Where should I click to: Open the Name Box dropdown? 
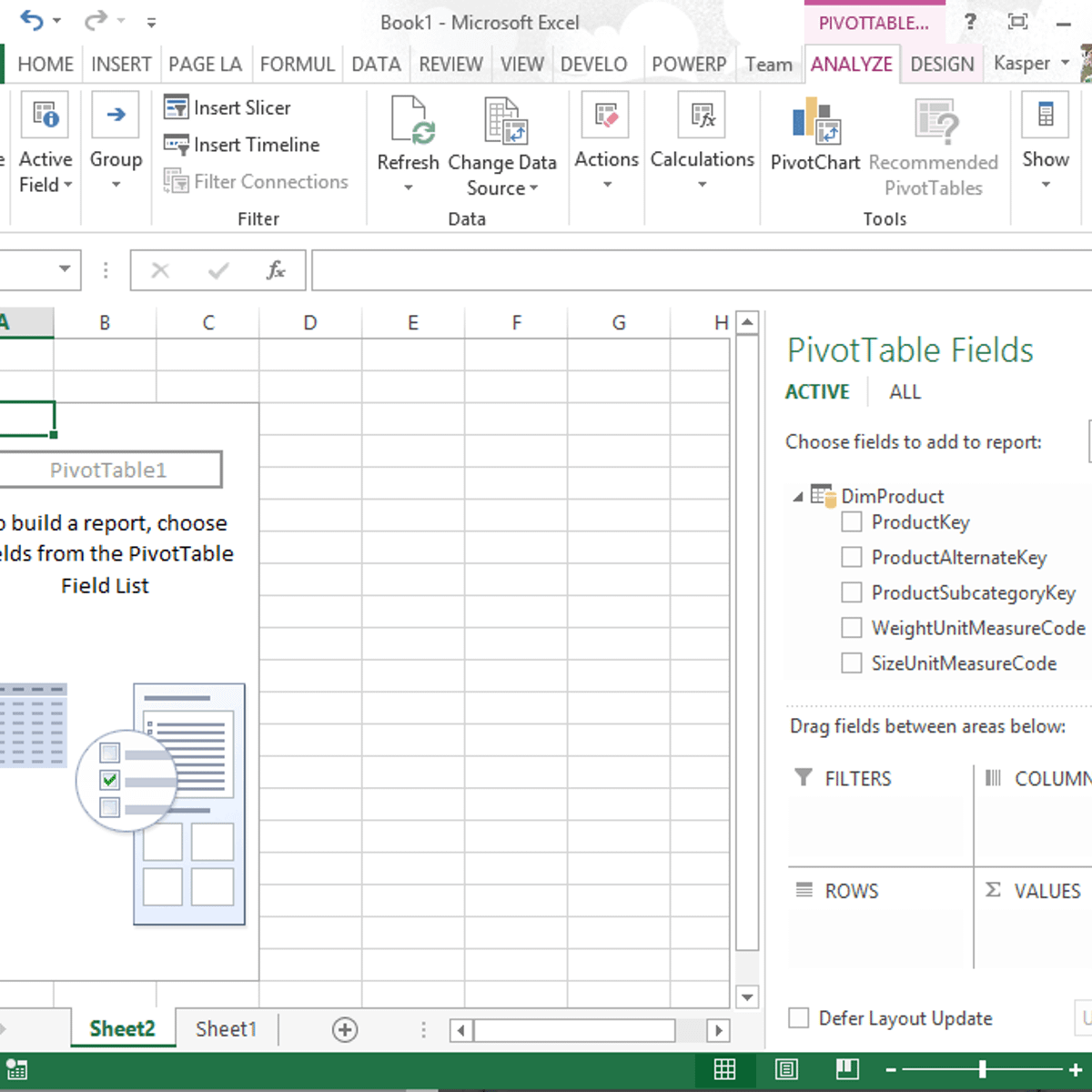[65, 269]
